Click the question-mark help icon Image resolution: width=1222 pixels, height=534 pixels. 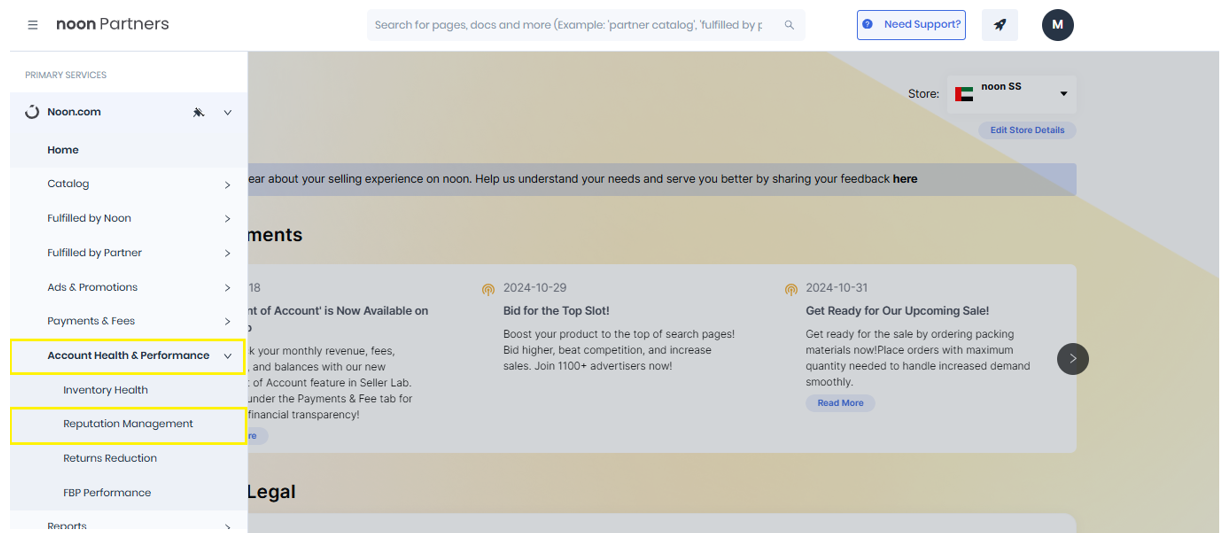(x=867, y=25)
